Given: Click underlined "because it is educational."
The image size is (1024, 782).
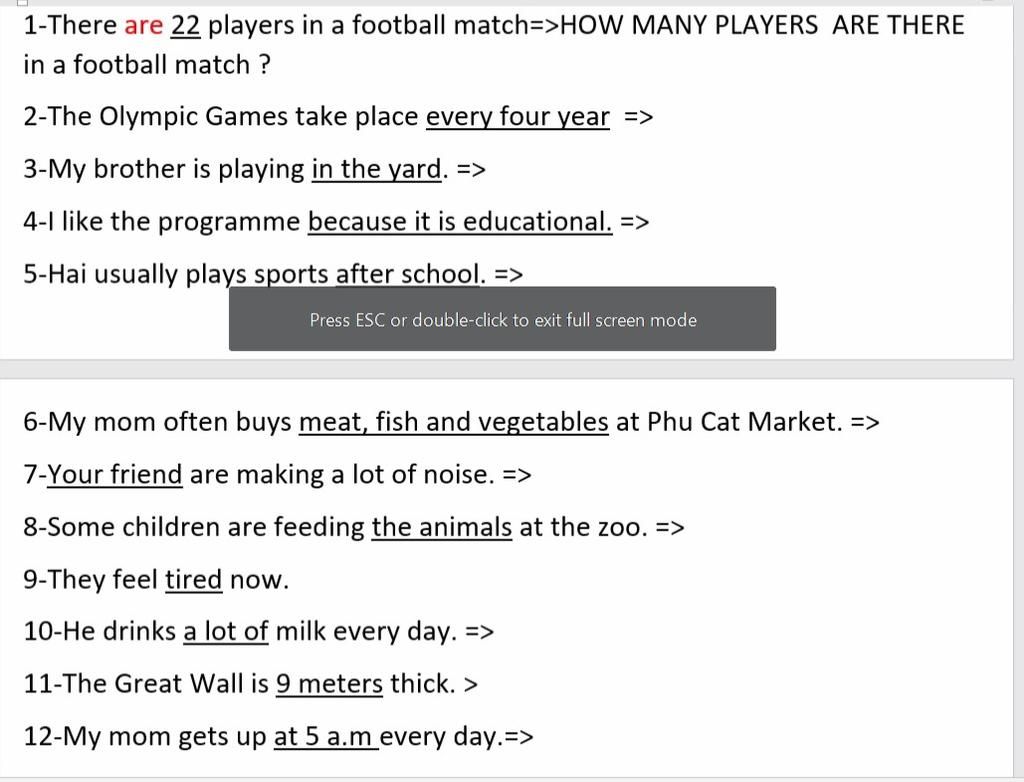Looking at the screenshot, I should pos(459,221).
